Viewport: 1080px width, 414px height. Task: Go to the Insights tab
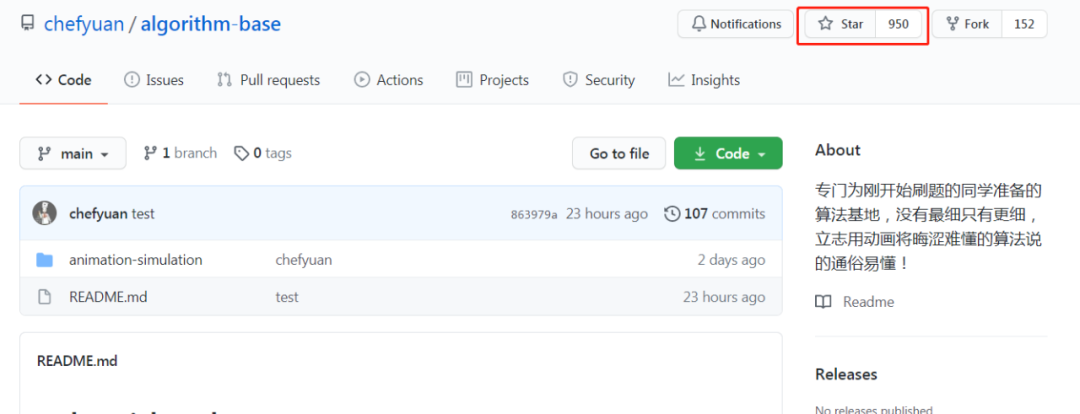pos(704,80)
